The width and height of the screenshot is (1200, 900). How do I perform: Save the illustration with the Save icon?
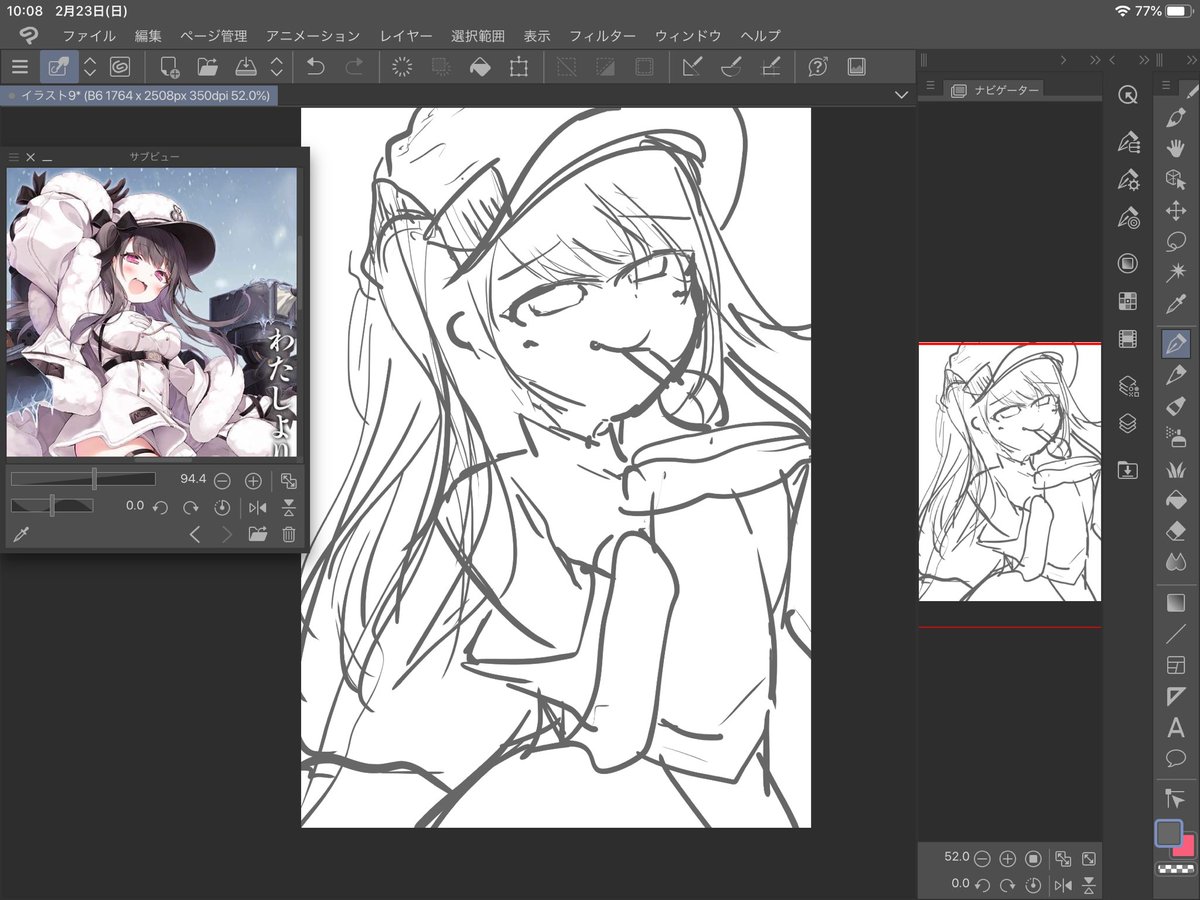click(x=246, y=67)
